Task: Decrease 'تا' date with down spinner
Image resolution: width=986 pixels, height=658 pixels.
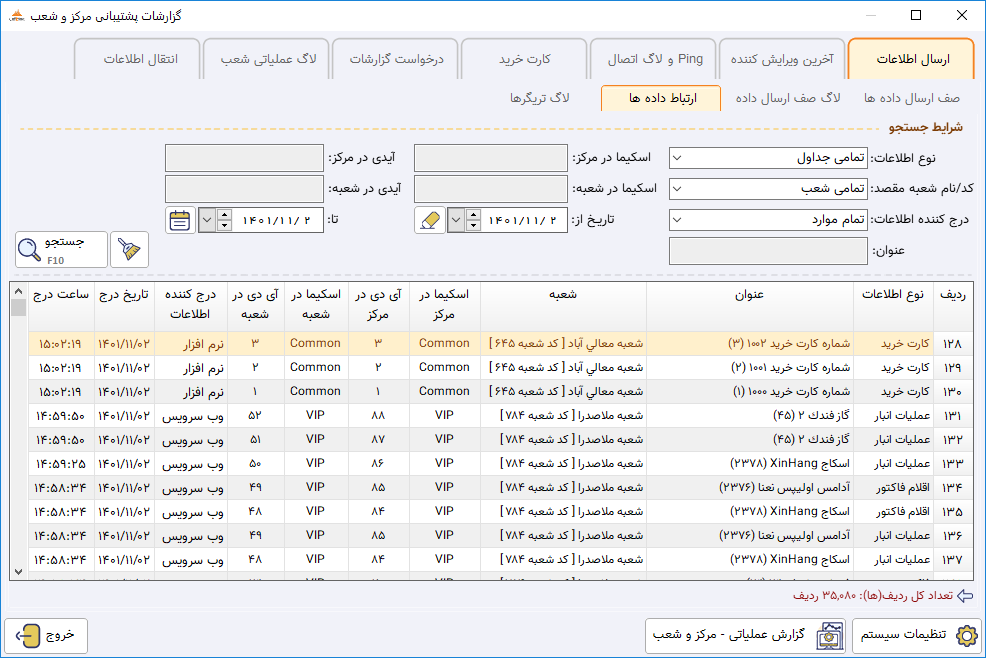Action: [x=224, y=226]
